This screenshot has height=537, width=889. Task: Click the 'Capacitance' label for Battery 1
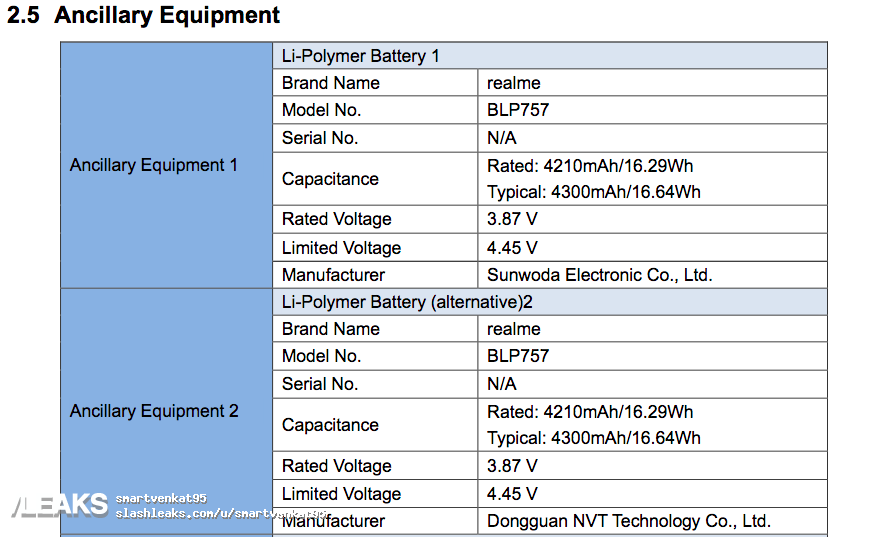coord(330,179)
